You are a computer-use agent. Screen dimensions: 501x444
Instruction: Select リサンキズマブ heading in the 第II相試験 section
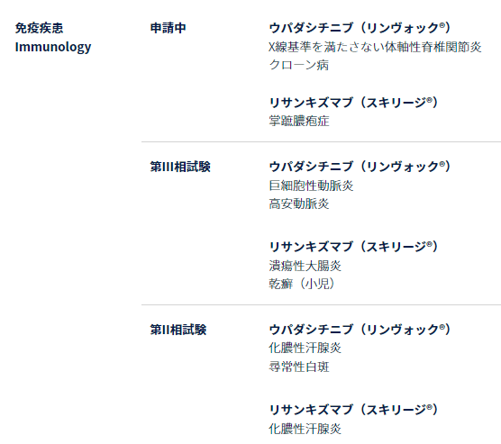(353, 410)
